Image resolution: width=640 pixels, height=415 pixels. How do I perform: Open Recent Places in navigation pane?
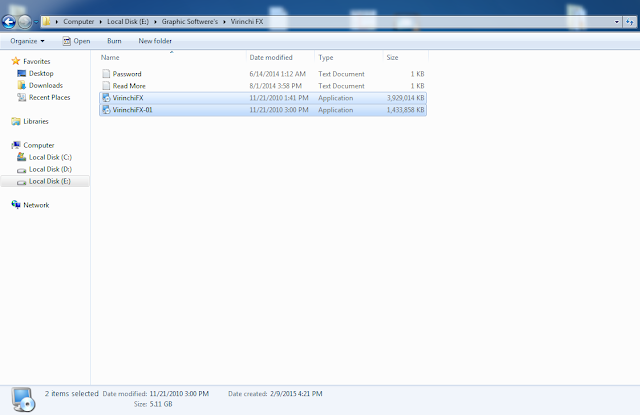[x=49, y=97]
